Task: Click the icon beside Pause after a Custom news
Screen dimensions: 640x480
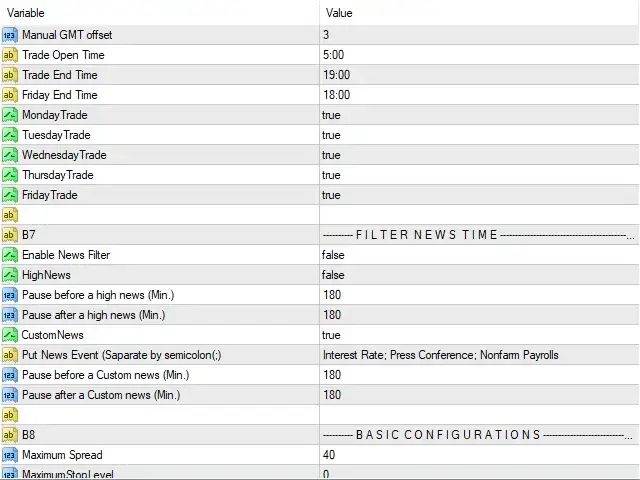Action: pos(9,395)
